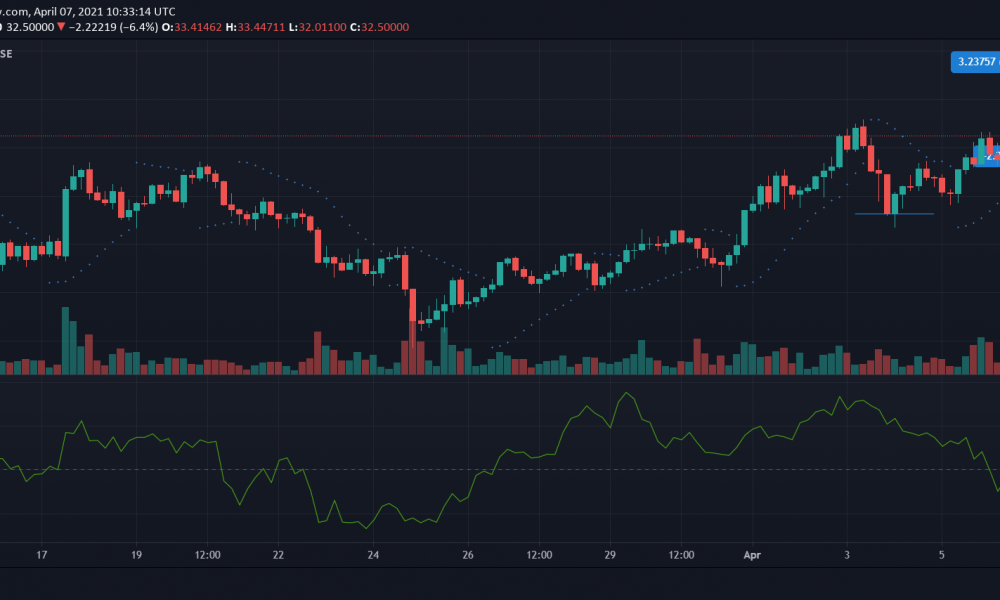Click the '12:00' label between 19 and 22

click(207, 555)
